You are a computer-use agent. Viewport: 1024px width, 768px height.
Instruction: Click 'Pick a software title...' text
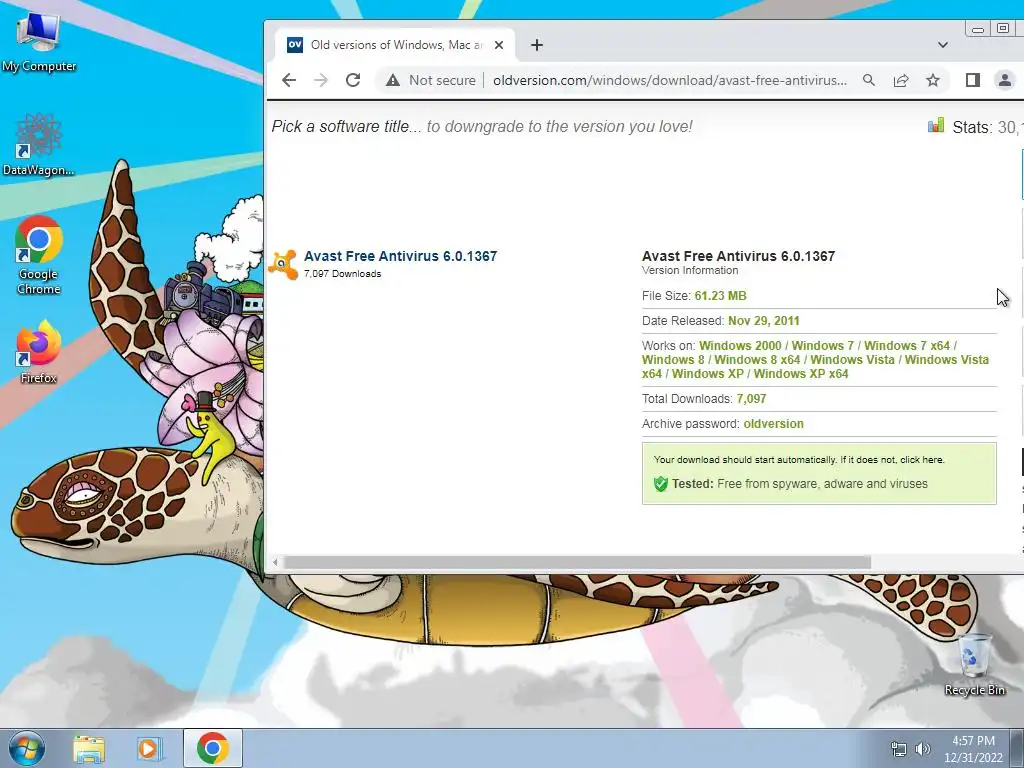pos(347,127)
